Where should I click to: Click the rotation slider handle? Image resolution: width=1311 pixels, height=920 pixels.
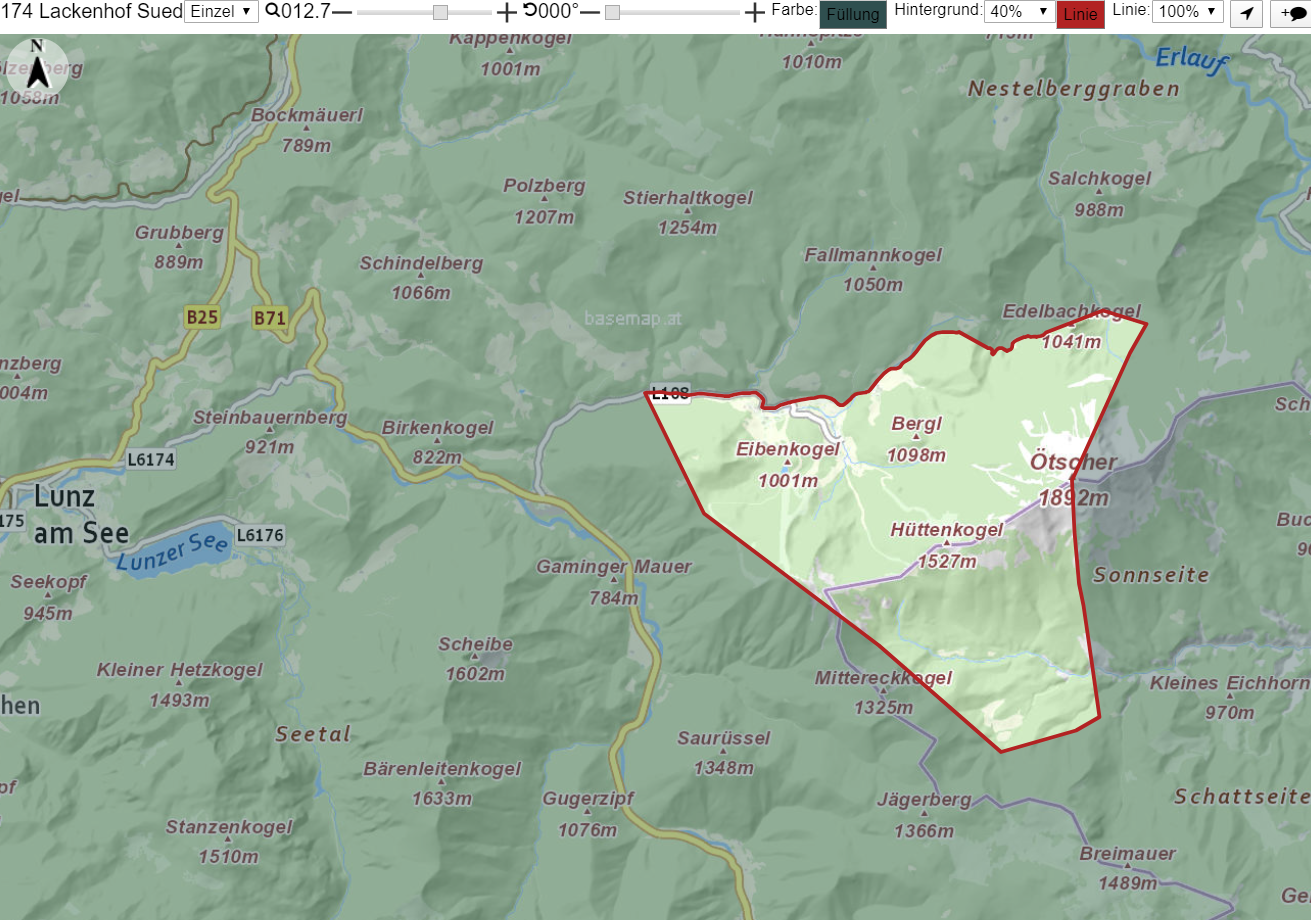612,12
